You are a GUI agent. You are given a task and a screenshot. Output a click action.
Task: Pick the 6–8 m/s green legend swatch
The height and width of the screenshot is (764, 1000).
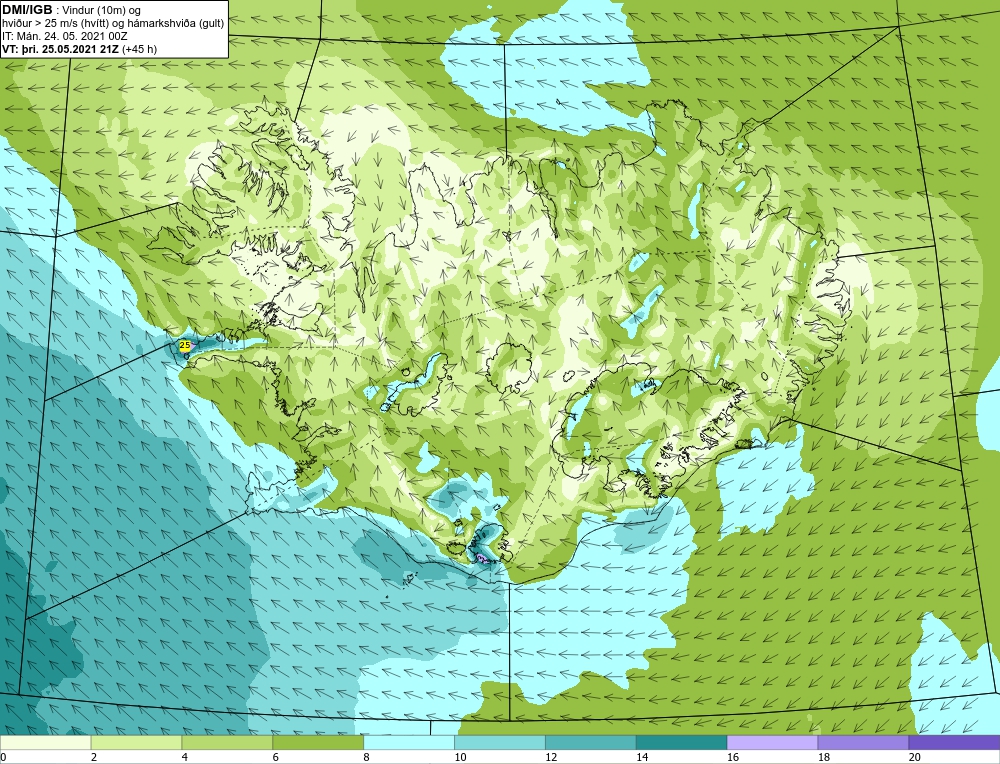pos(318,743)
